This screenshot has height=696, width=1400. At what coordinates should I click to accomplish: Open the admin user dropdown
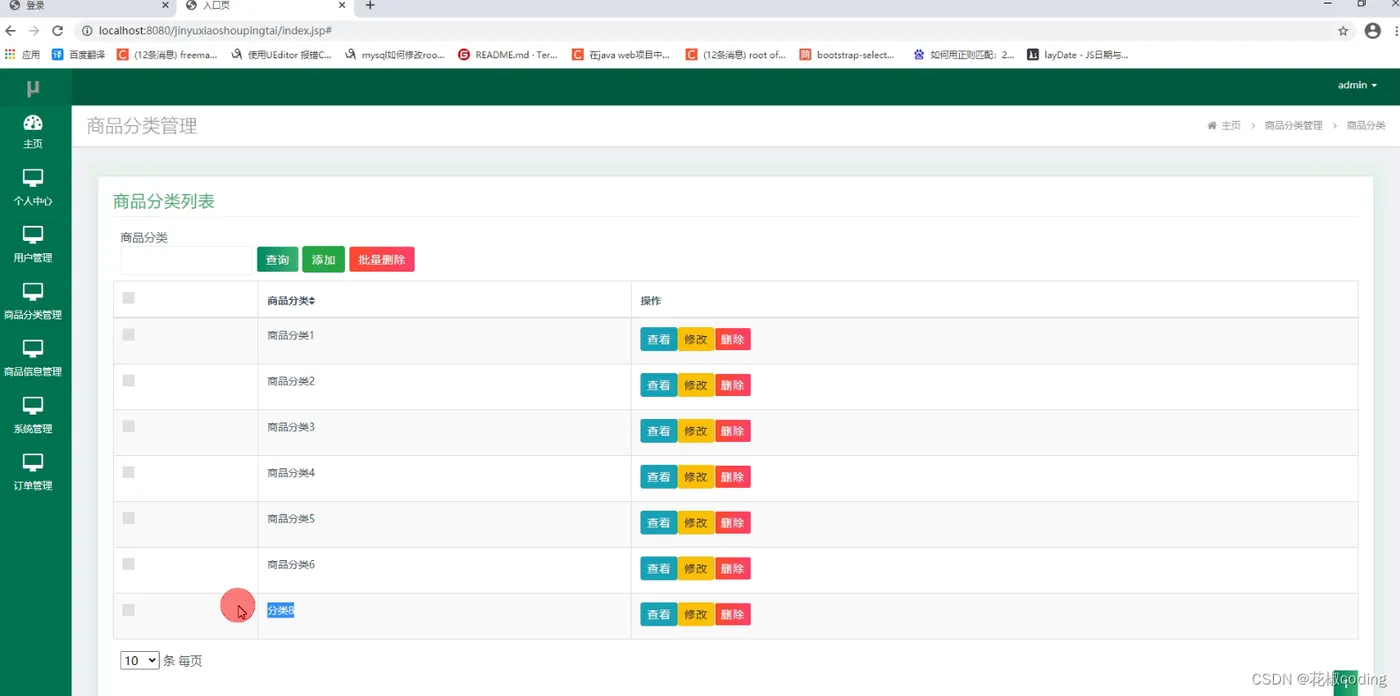1357,85
